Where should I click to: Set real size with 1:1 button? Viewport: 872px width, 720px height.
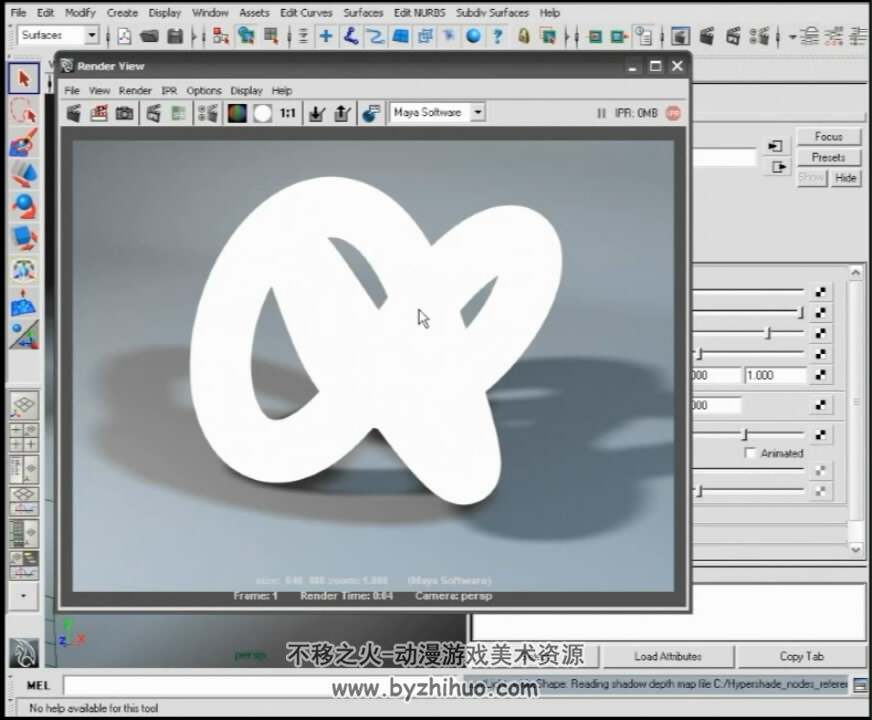[288, 113]
